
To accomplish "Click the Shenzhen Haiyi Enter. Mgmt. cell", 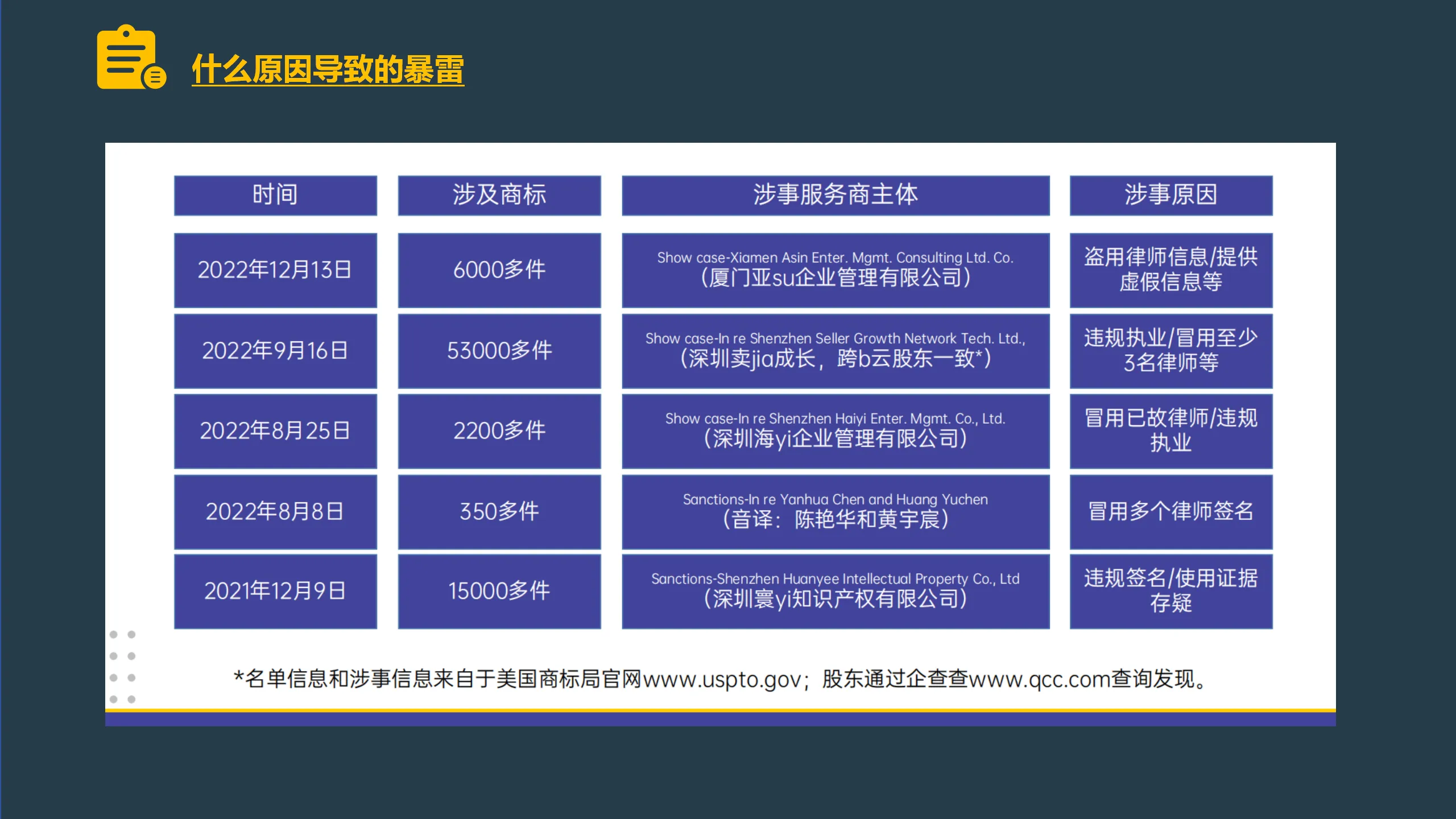I will 835,429.
